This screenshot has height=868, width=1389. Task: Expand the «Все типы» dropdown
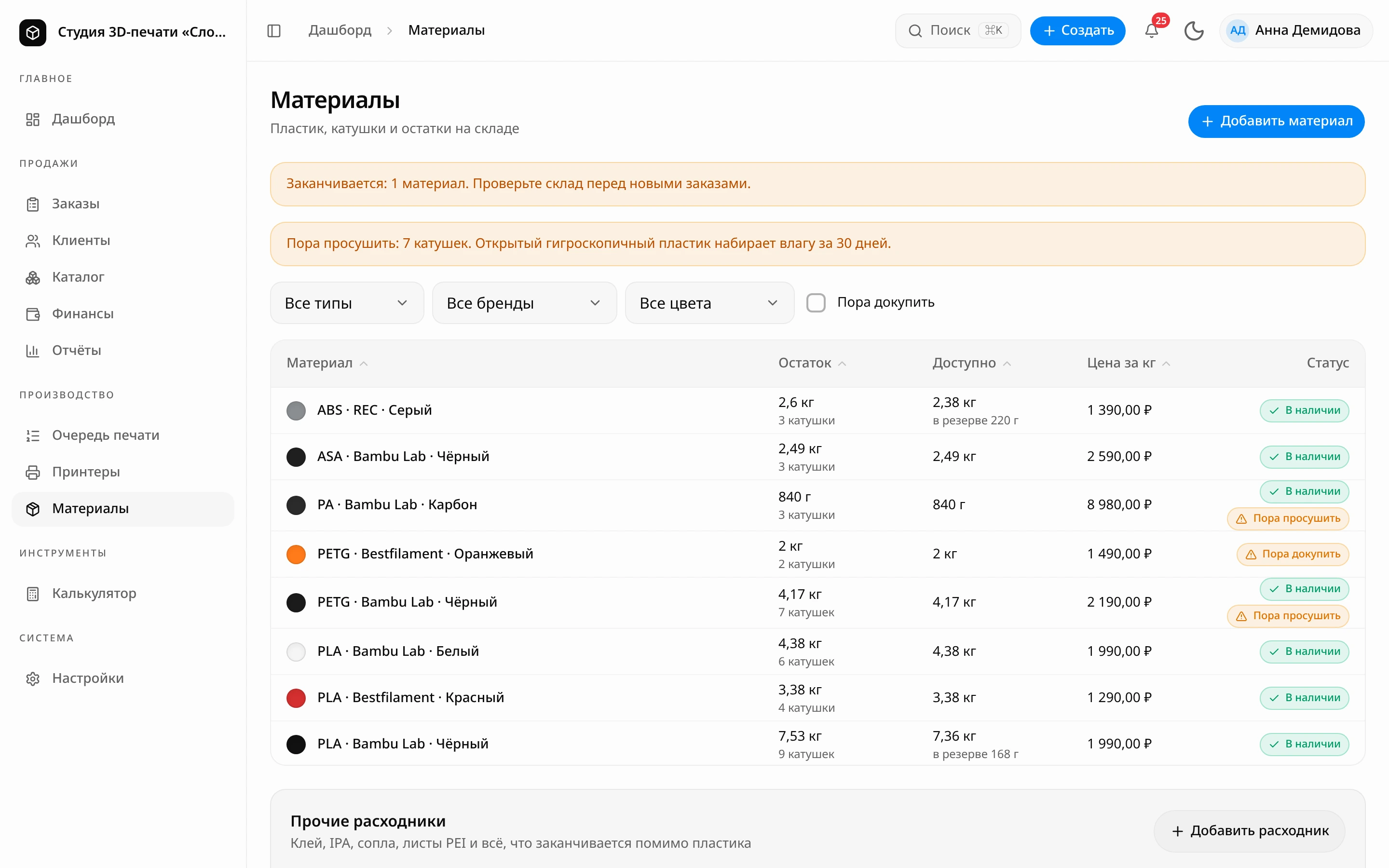point(347,302)
